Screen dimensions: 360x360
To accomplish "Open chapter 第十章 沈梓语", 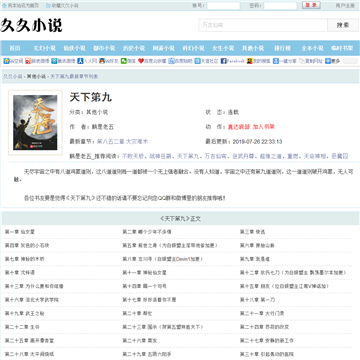I will 20,273.
